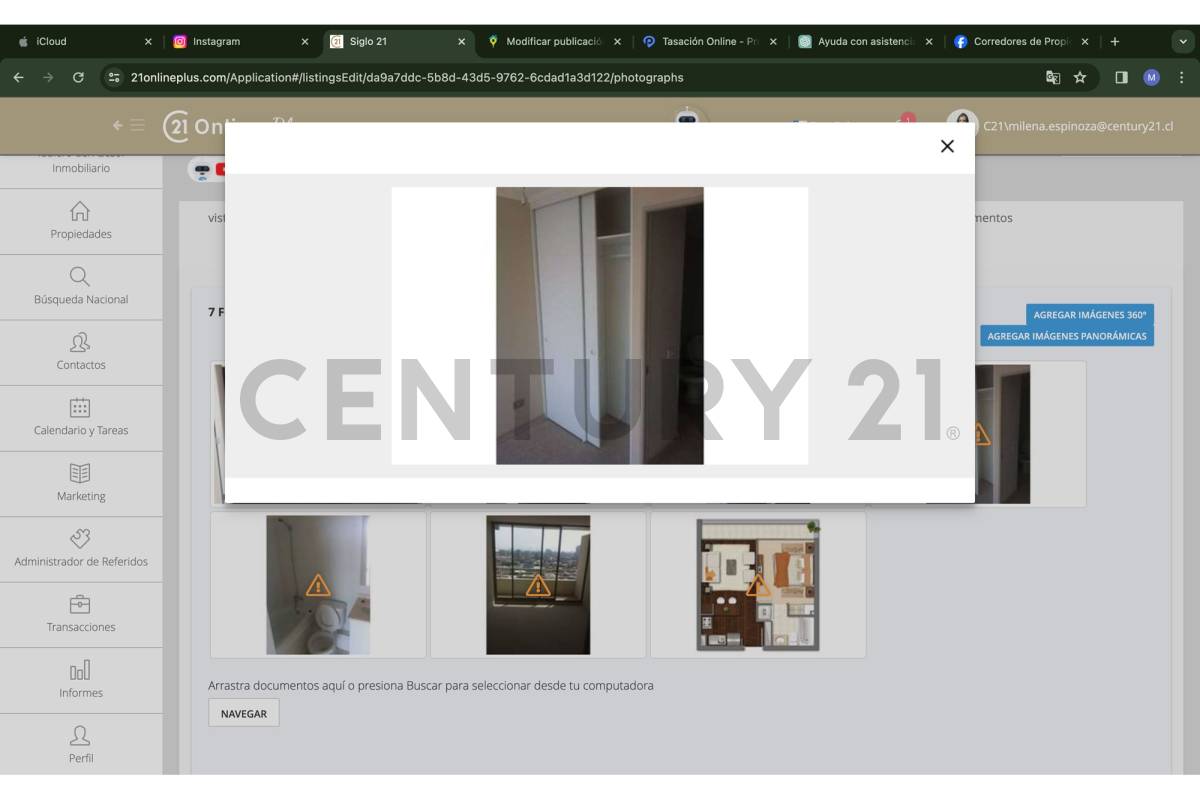Image resolution: width=1200 pixels, height=800 pixels.
Task: Open Búsqueda Nacional search in sidebar
Action: click(81, 287)
